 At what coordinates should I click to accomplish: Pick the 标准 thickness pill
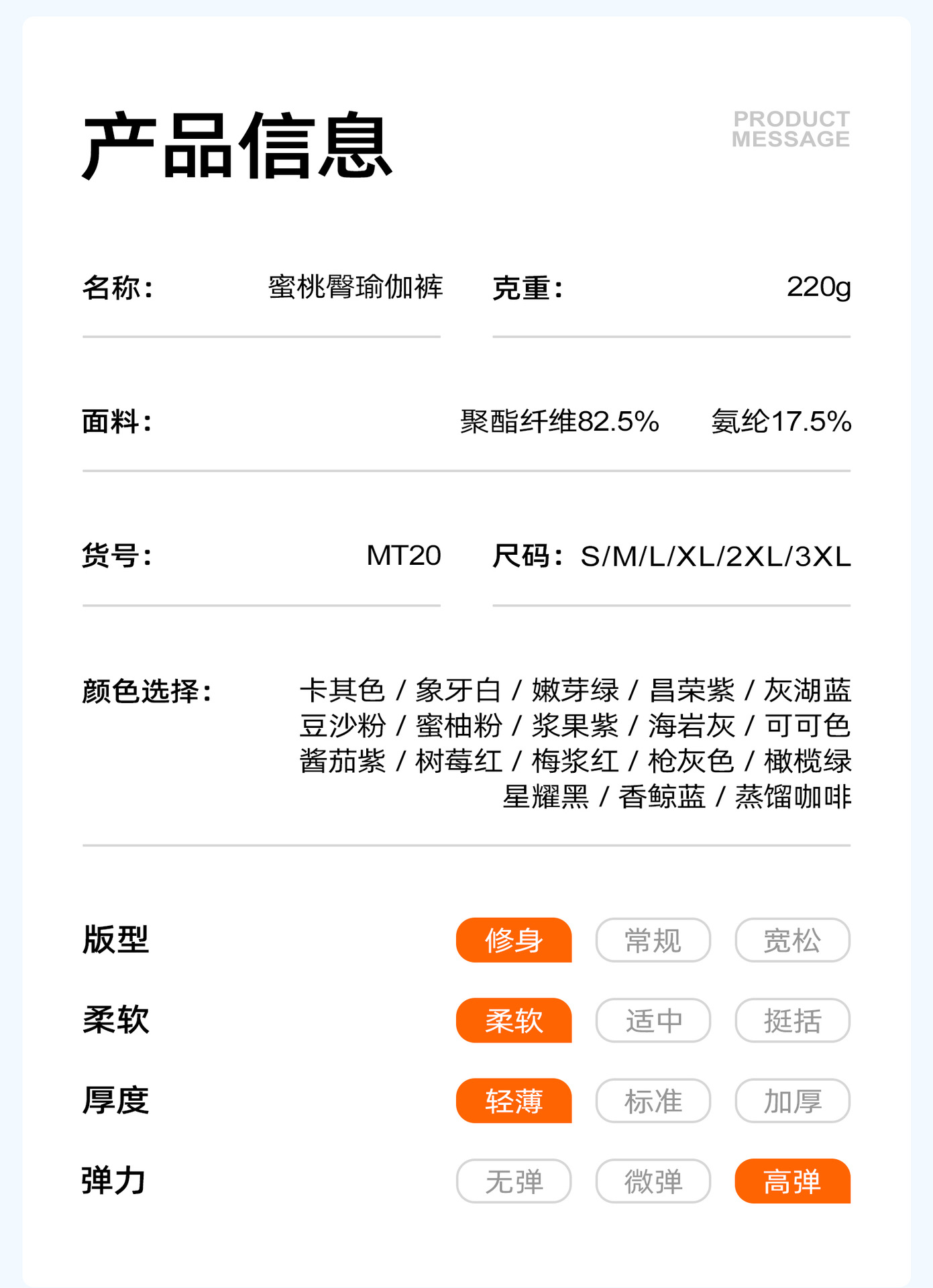(x=653, y=1101)
